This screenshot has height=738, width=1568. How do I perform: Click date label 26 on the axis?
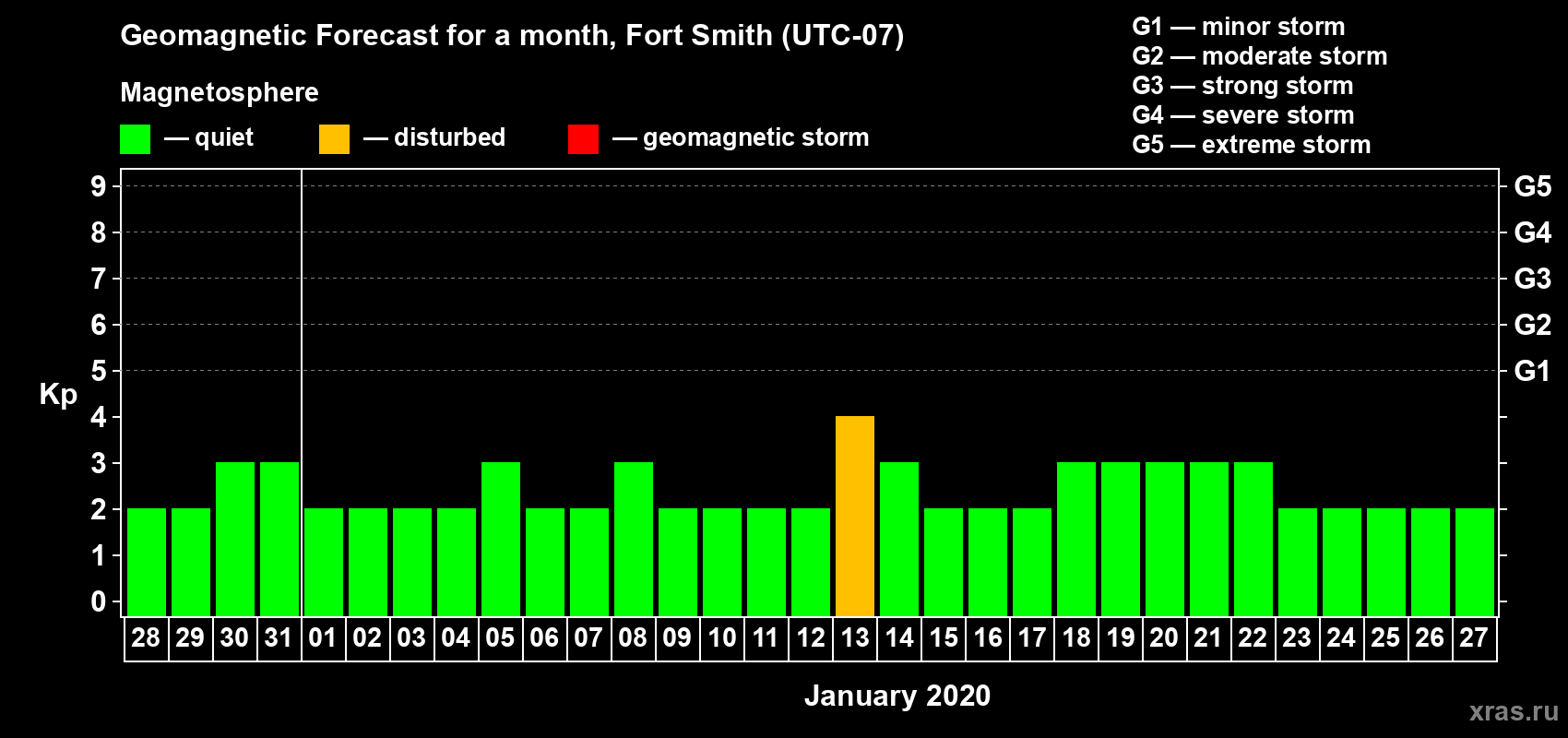[x=1430, y=637]
